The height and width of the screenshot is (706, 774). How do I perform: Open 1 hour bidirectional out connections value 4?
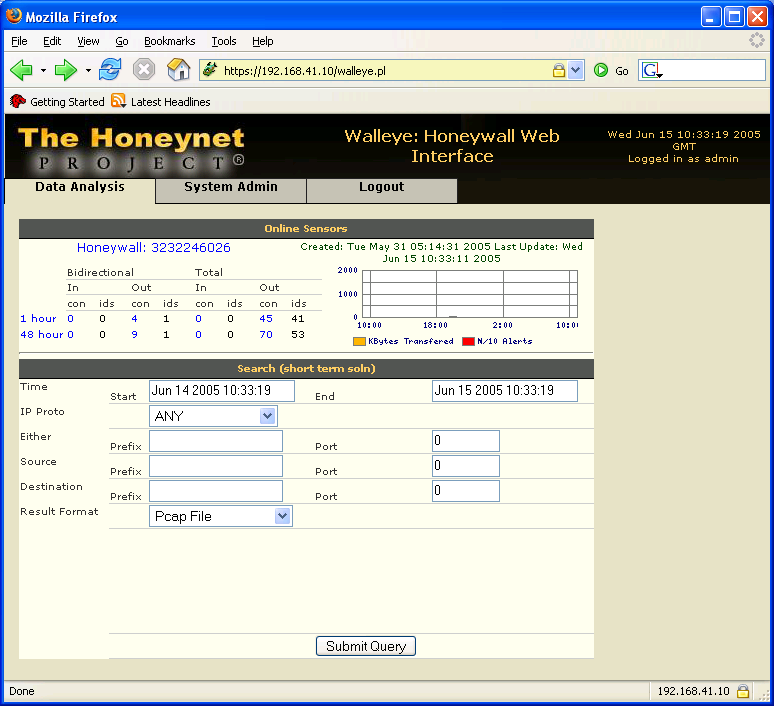click(134, 318)
